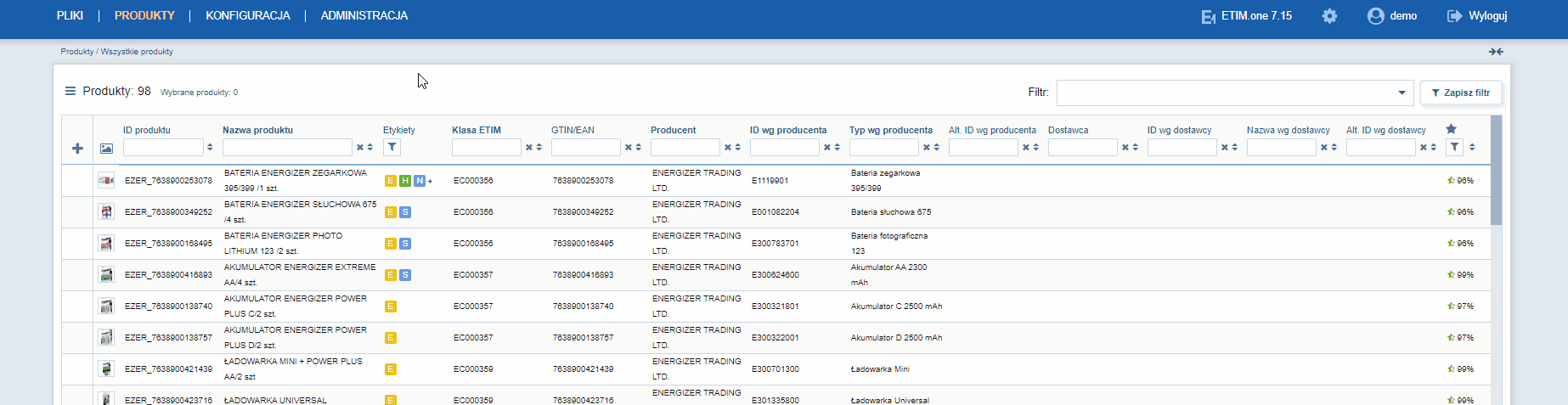Click the GTIN/EAN filter input
This screenshot has height=405, width=1568.
[x=586, y=148]
